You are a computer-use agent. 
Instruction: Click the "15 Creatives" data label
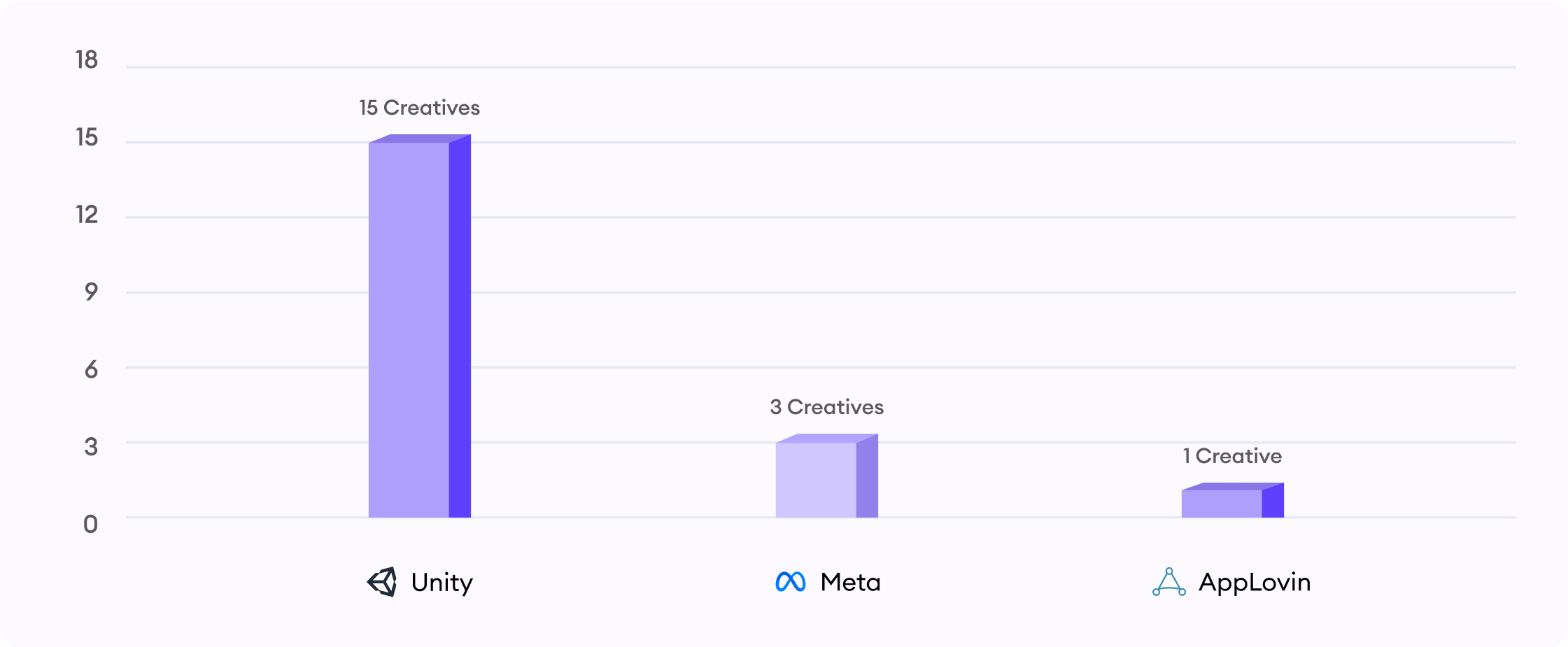[x=419, y=108]
